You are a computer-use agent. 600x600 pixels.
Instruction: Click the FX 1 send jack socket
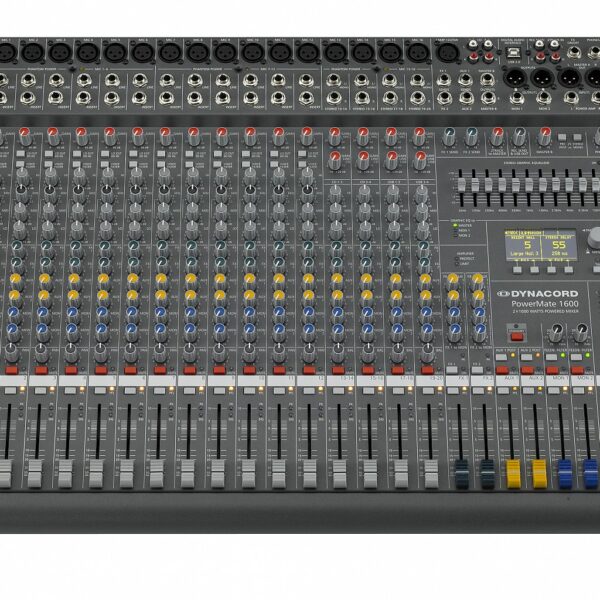pos(443,80)
